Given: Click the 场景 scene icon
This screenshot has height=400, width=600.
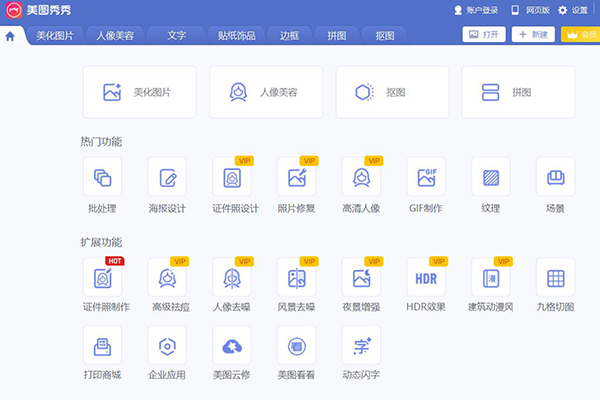Looking at the screenshot, I should [555, 178].
